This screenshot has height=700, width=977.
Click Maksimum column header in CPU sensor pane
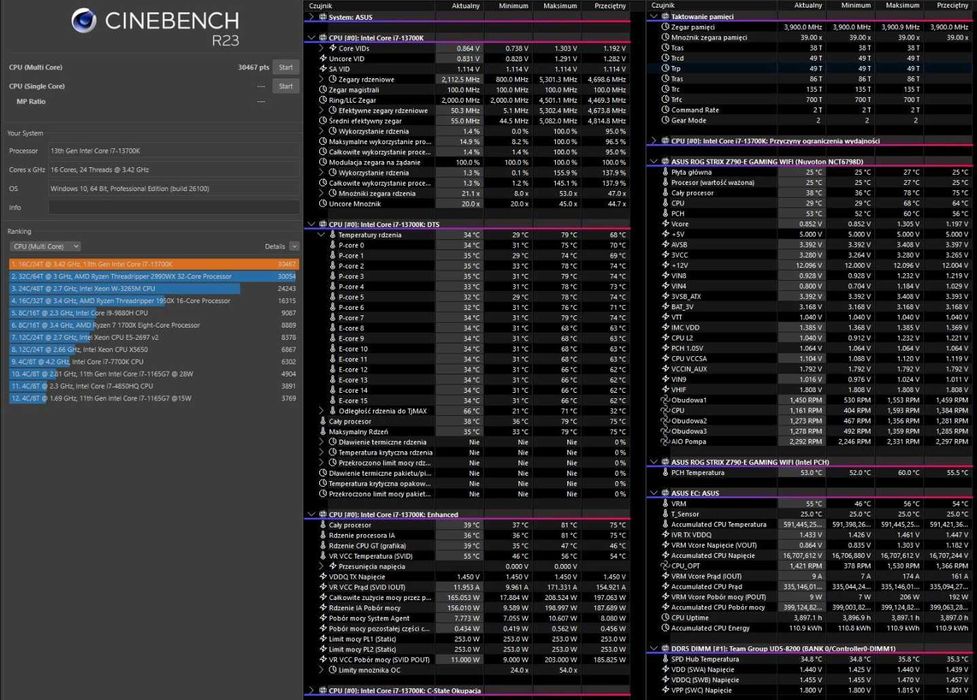[560, 6]
